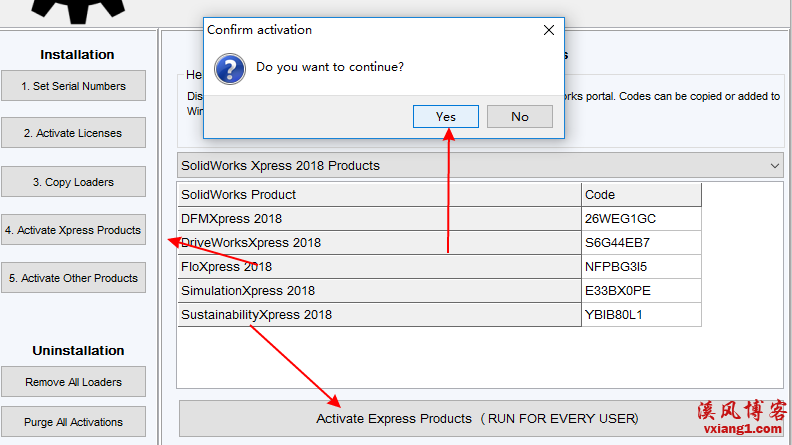Screen dimensions: 792x445
Task: Click the Uninstallation section heading
Action: (x=78, y=351)
